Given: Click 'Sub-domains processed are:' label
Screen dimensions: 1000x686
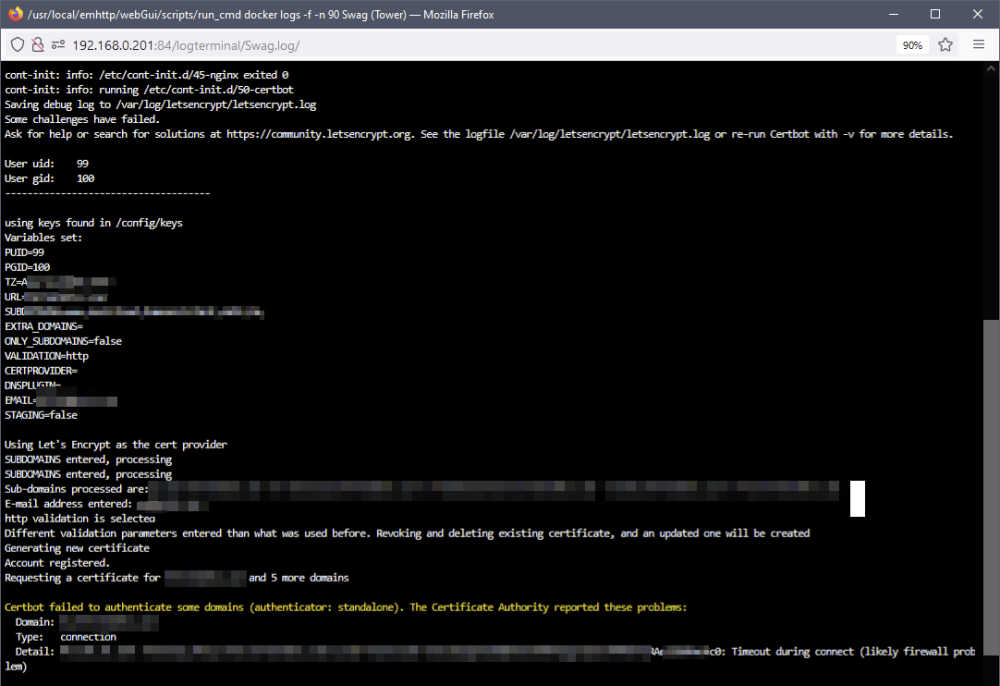Looking at the screenshot, I should 77,489.
